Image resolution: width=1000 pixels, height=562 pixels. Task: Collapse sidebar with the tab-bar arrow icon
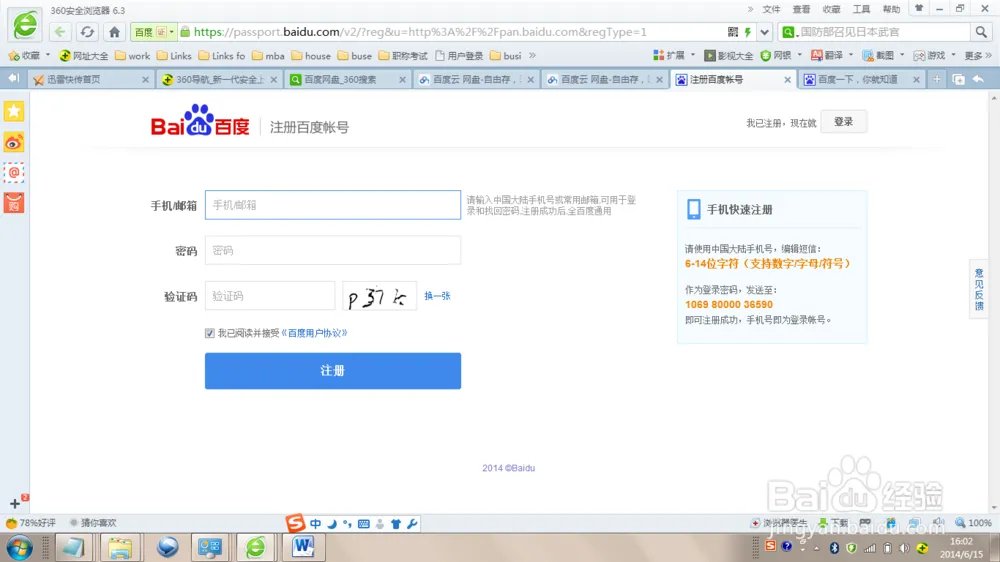click(13, 78)
